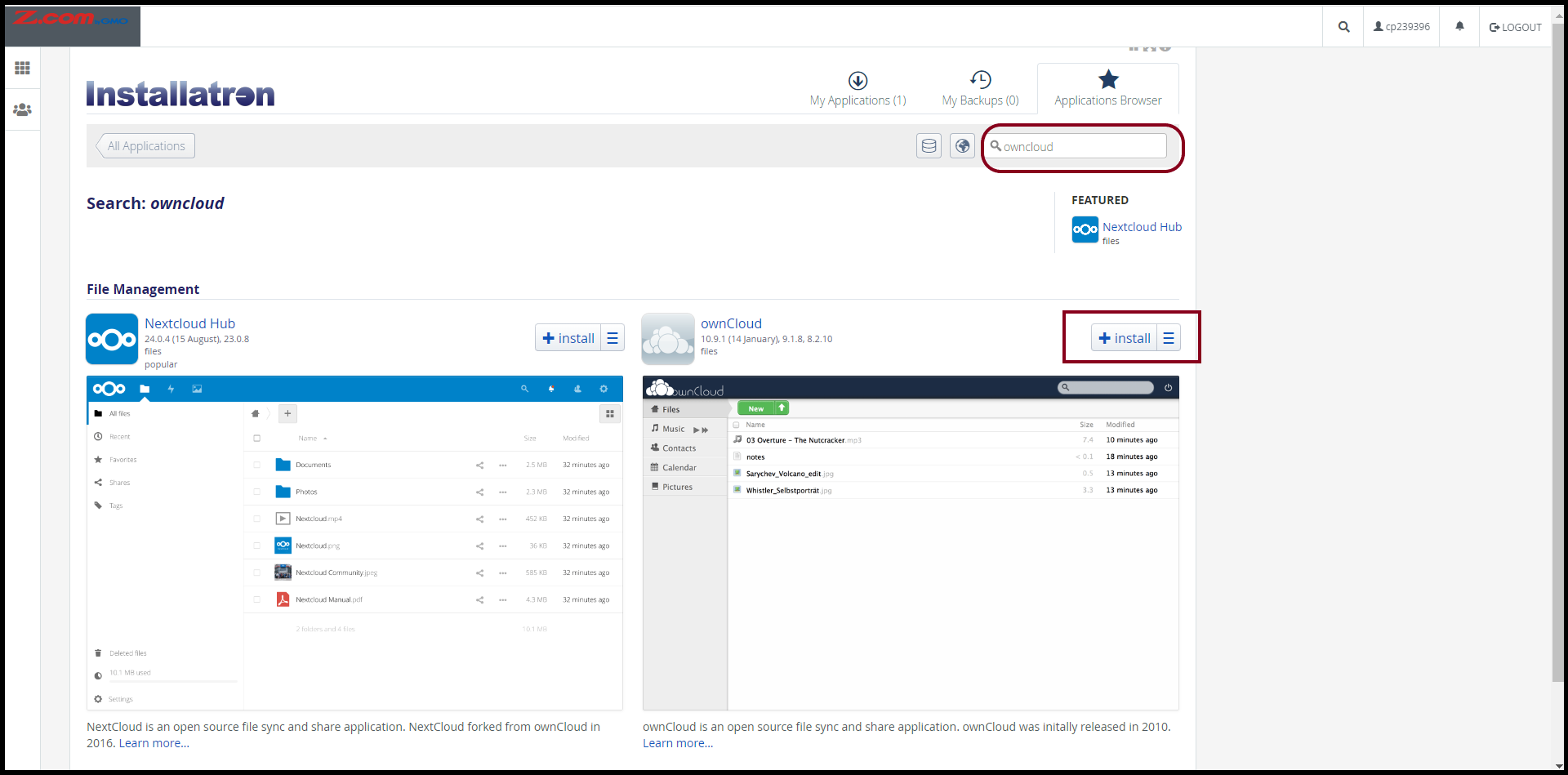Image resolution: width=1568 pixels, height=775 pixels.
Task: Click the Nextcloud Hub app logo
Action: pos(112,339)
